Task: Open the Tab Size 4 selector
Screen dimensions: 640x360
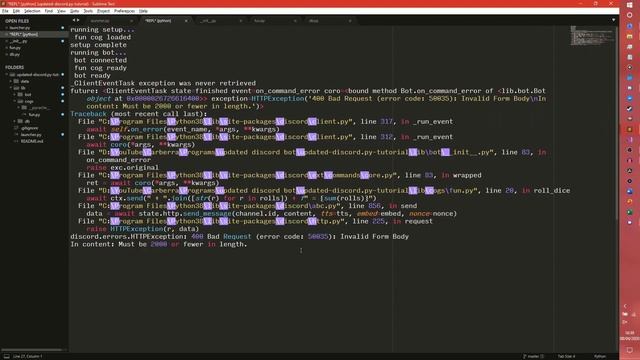Action: (566, 356)
